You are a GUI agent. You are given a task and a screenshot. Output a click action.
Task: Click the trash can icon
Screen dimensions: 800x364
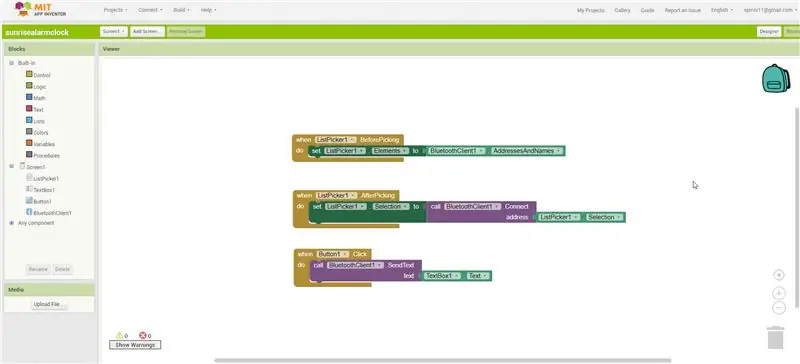pos(776,337)
